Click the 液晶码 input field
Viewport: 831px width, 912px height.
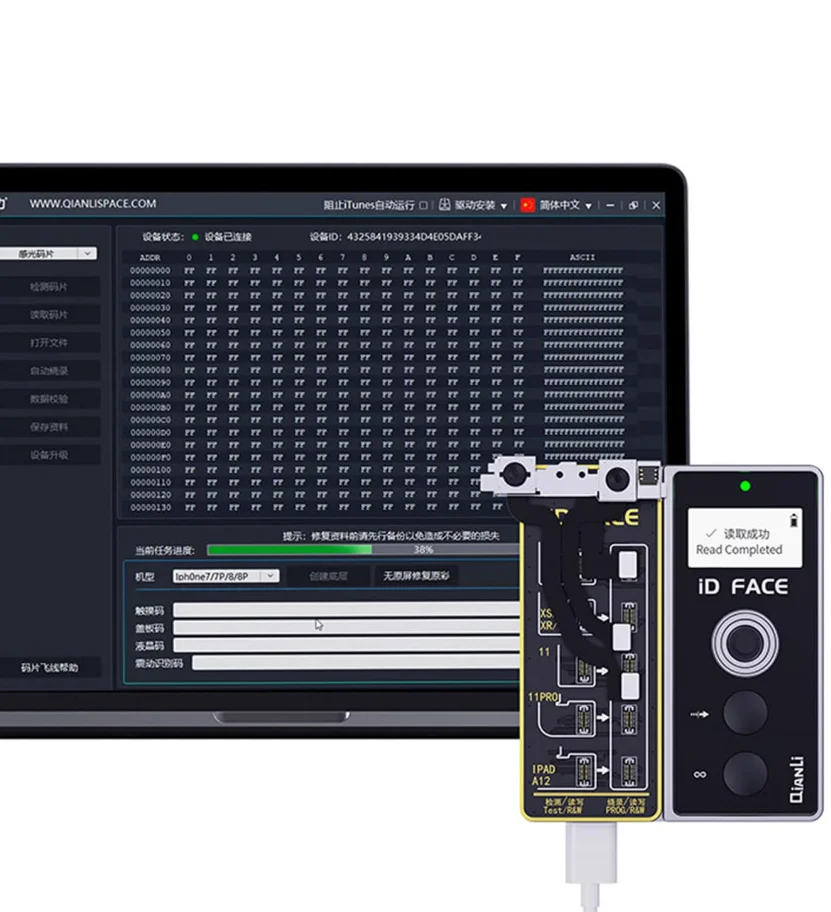pos(347,644)
